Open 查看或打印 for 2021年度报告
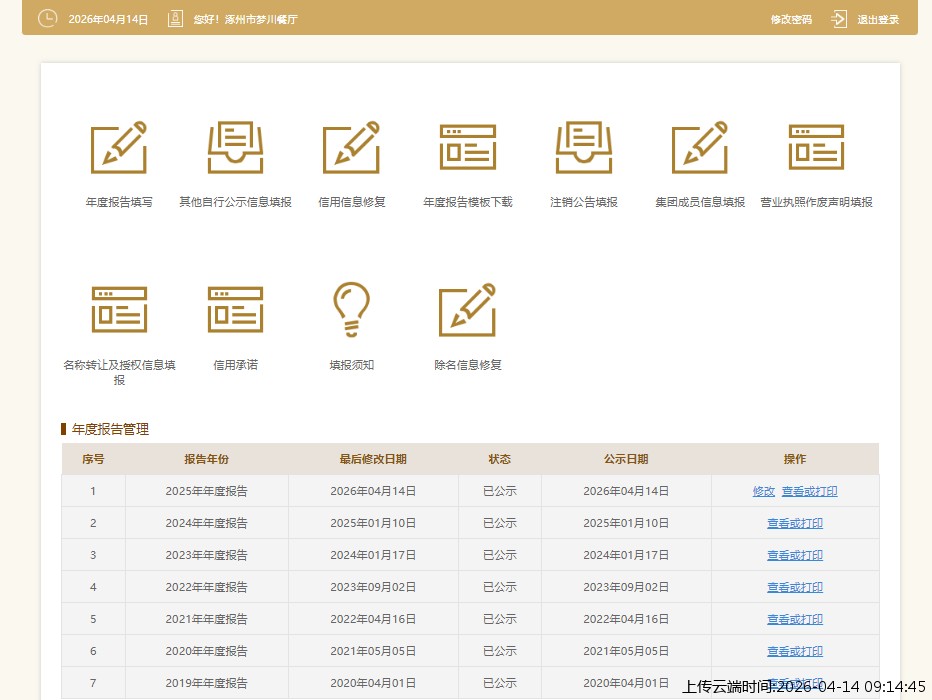Screen dimensions: 932x700 [795, 619]
